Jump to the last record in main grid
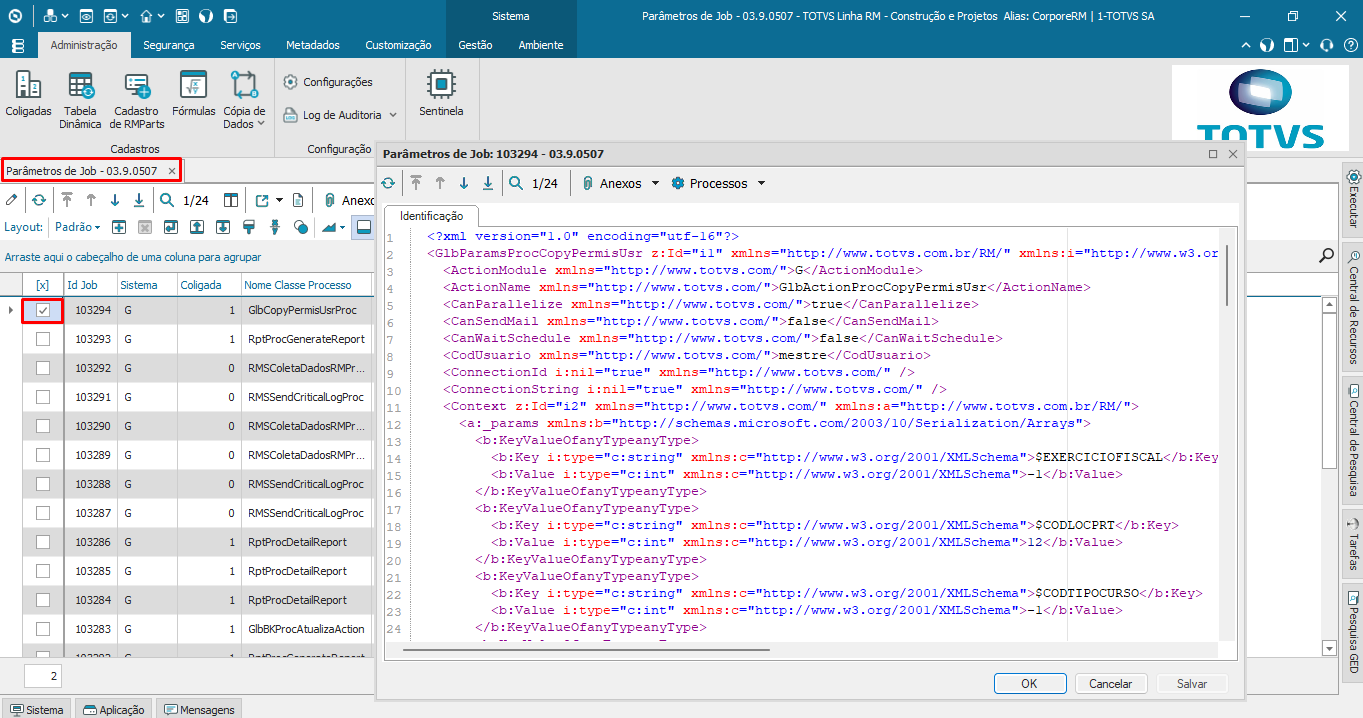This screenshot has height=718, width=1363. [139, 200]
